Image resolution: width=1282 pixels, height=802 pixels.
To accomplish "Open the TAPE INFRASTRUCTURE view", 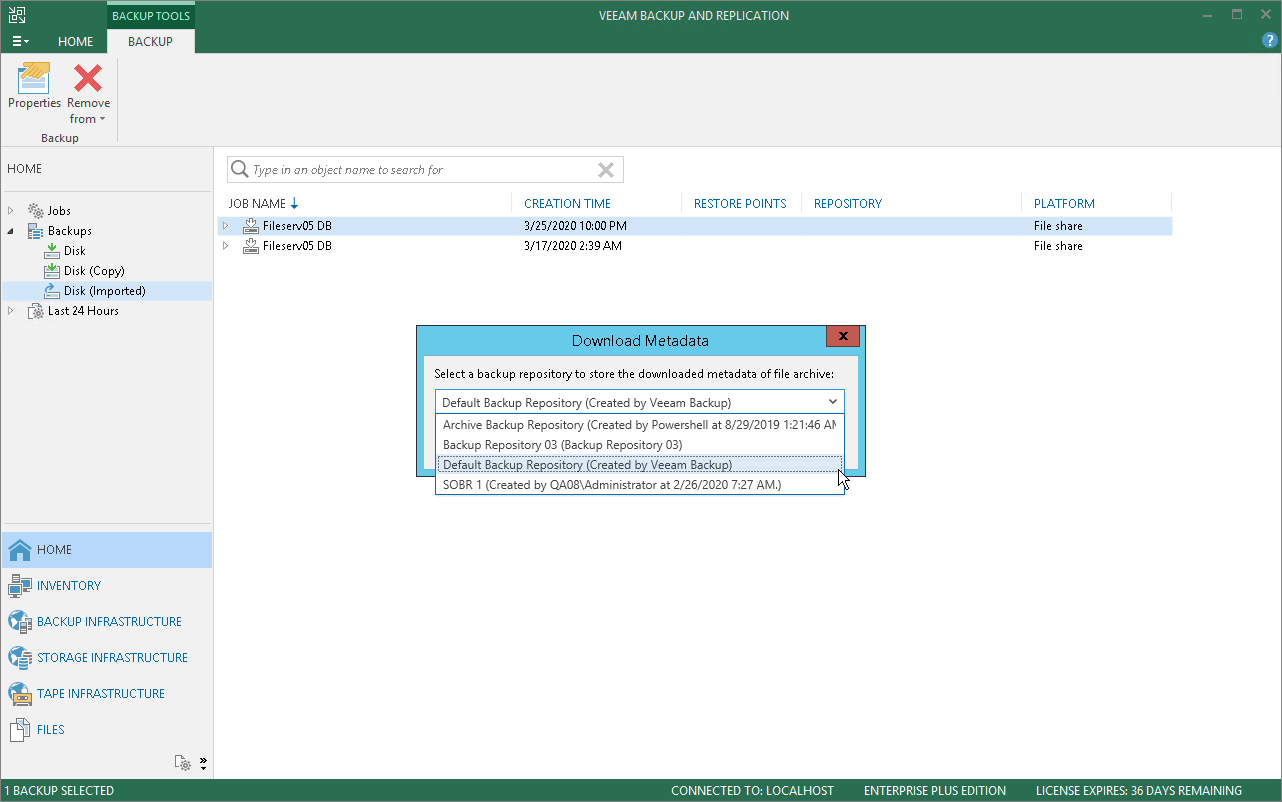I will 101,694.
